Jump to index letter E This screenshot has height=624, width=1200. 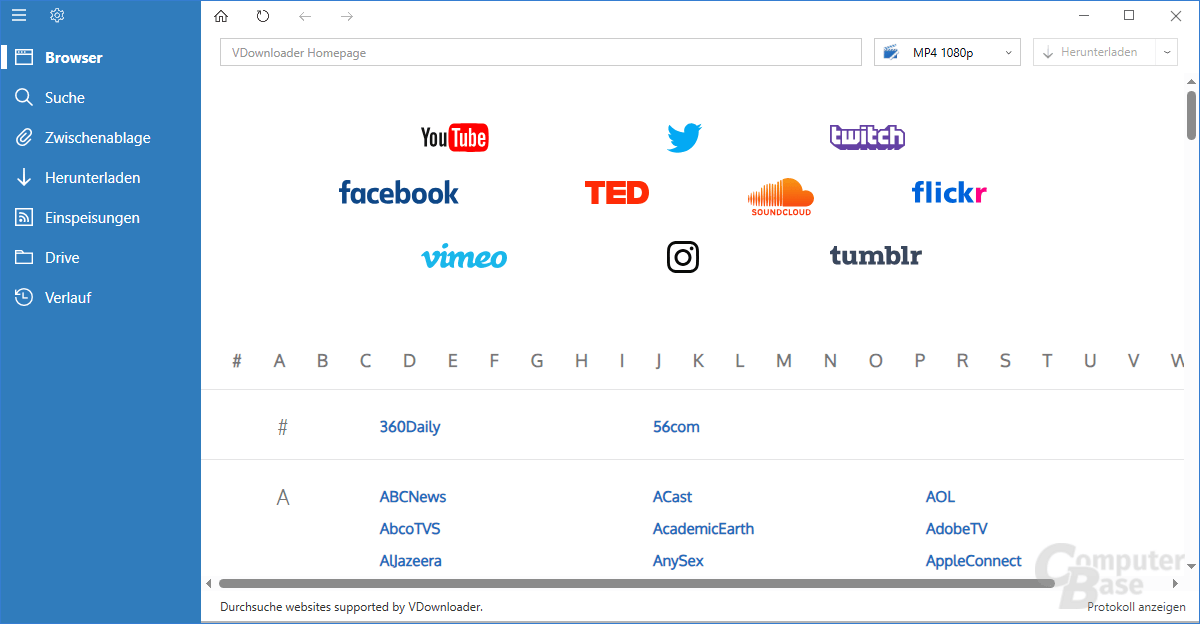pos(453,361)
